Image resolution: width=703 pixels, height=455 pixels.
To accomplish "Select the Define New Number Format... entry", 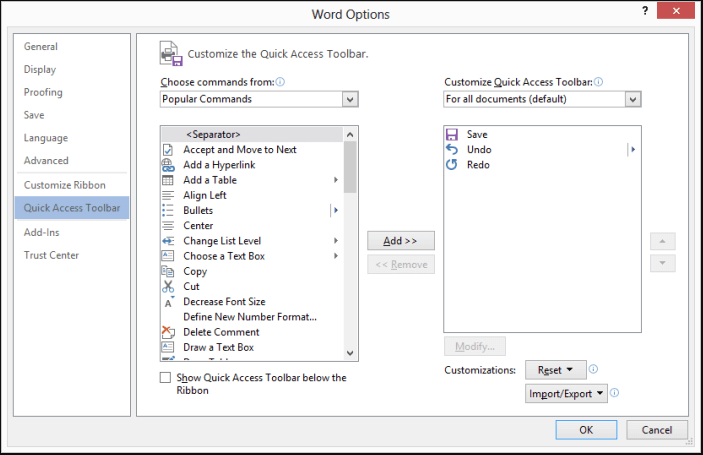I will pyautogui.click(x=252, y=317).
